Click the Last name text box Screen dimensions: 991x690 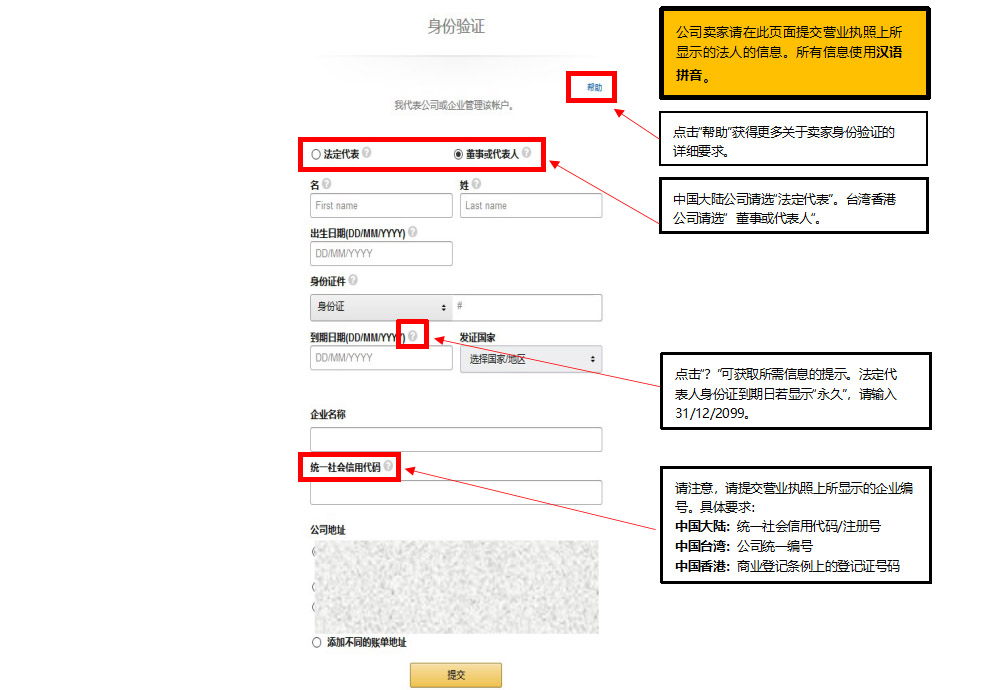coord(530,206)
